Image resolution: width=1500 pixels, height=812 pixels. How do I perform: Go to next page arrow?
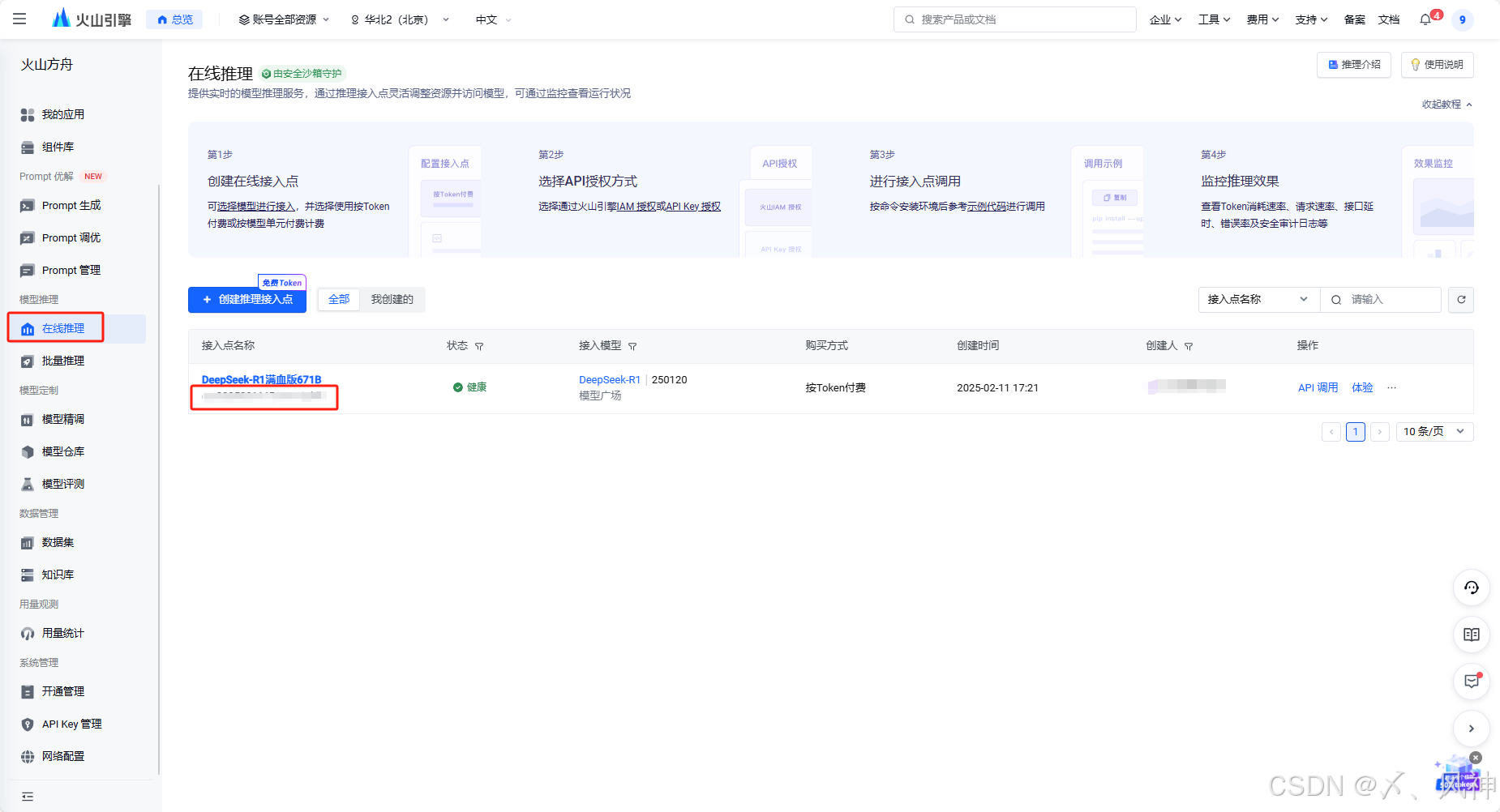click(x=1379, y=432)
